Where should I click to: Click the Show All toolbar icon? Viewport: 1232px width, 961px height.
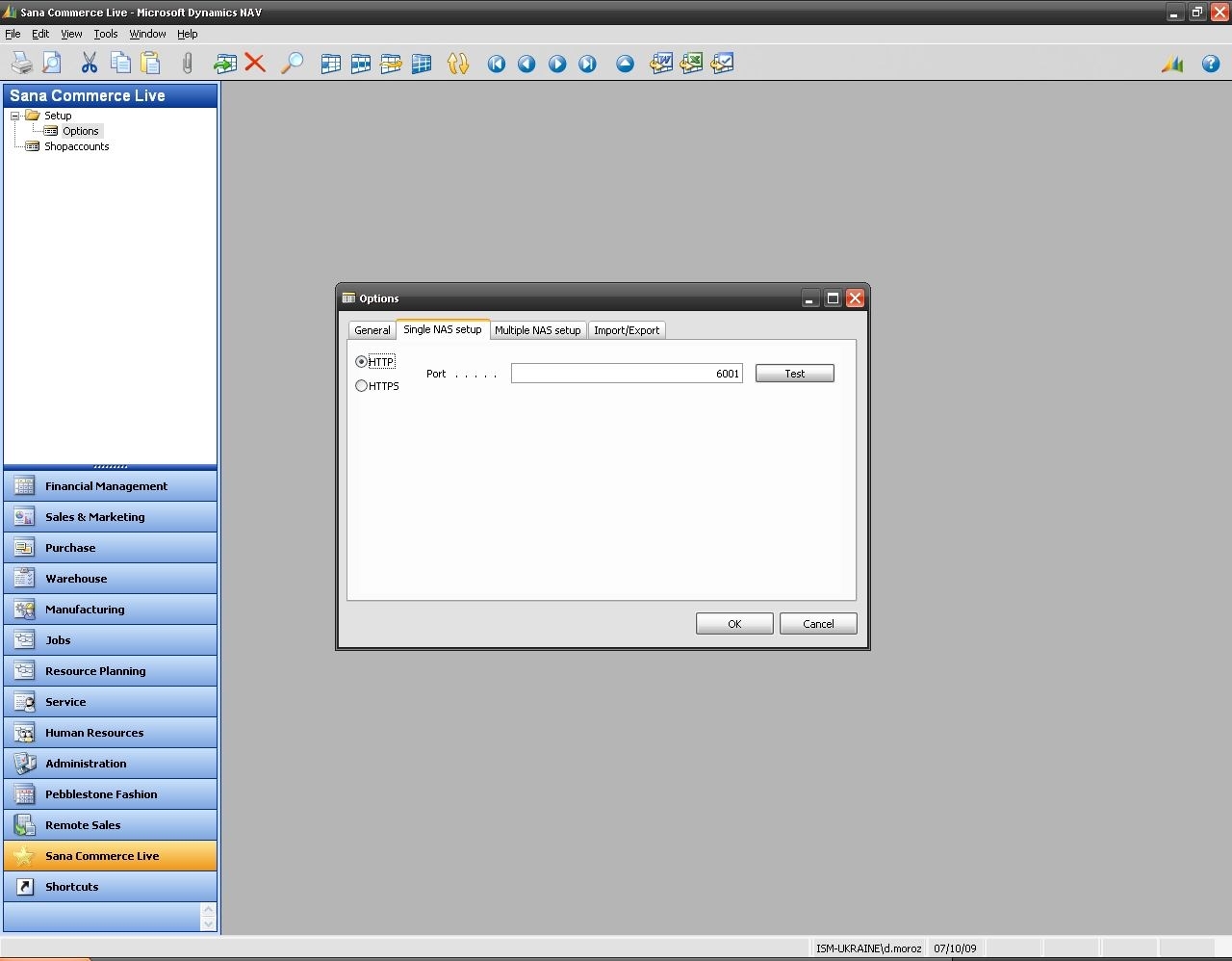click(x=422, y=64)
